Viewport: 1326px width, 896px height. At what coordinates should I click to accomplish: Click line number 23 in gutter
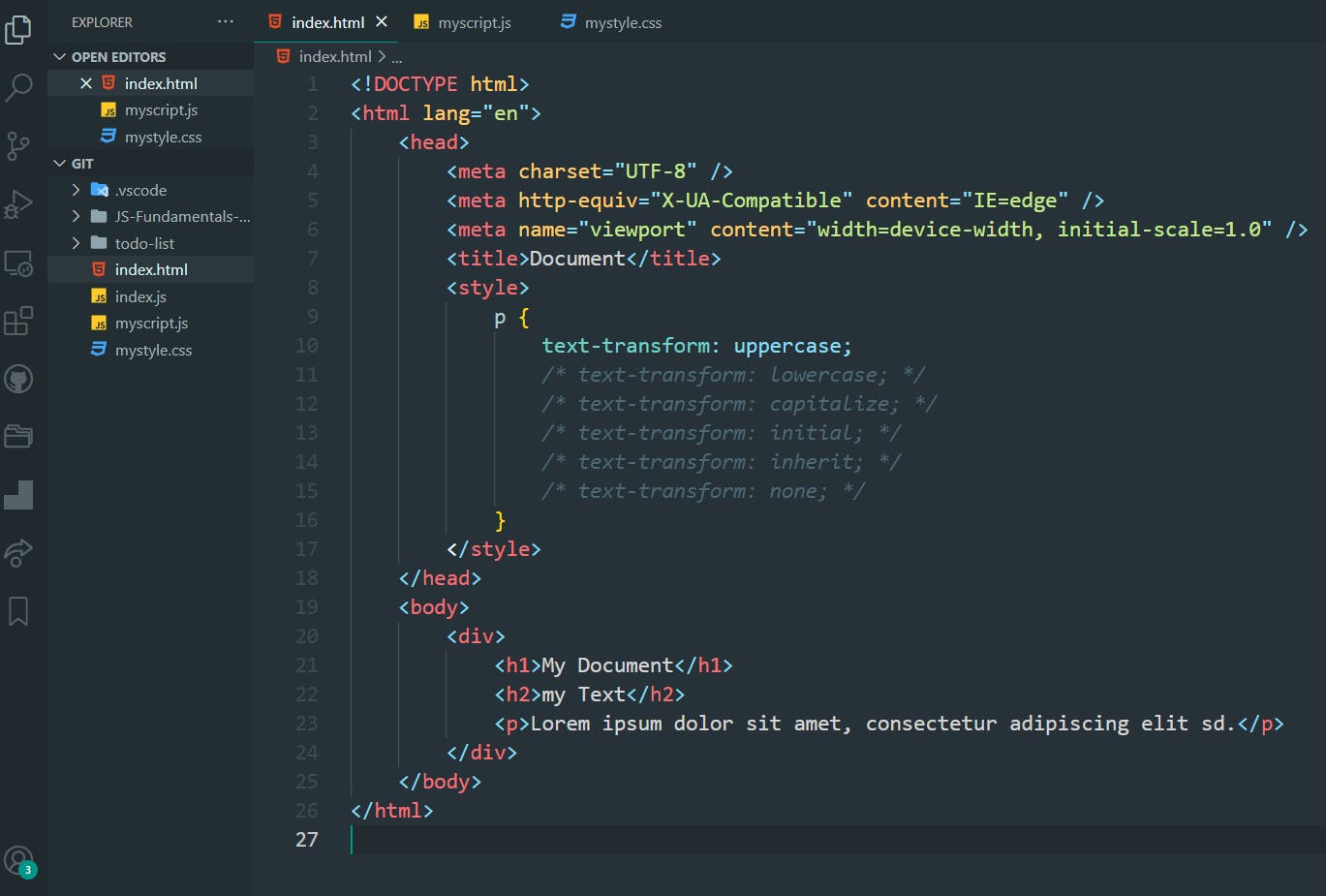pyautogui.click(x=306, y=724)
